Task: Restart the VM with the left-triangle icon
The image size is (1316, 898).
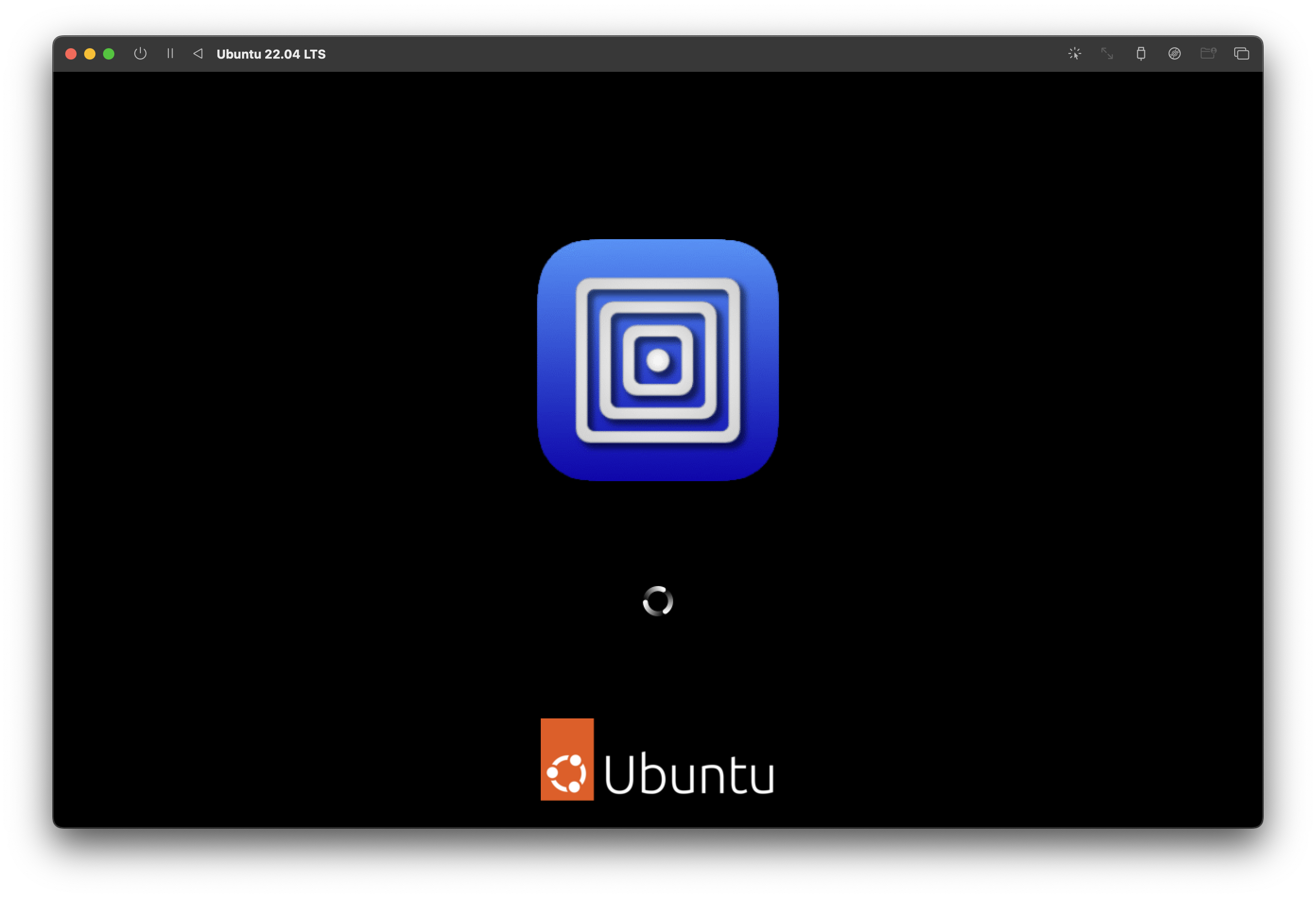Action: 198,54
